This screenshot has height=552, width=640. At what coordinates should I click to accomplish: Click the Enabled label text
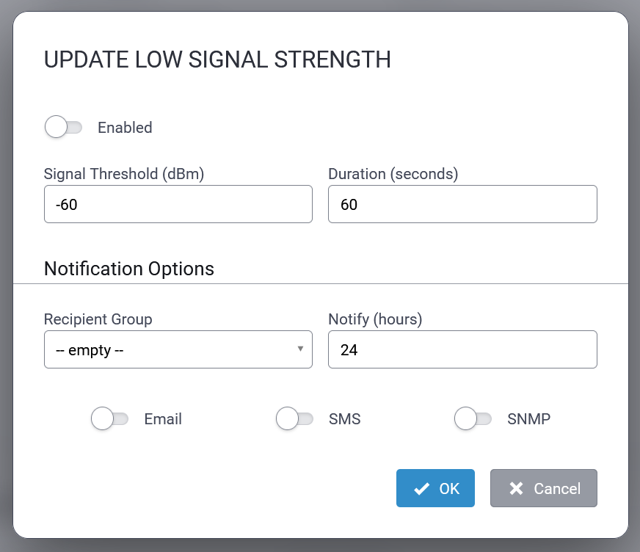click(125, 127)
